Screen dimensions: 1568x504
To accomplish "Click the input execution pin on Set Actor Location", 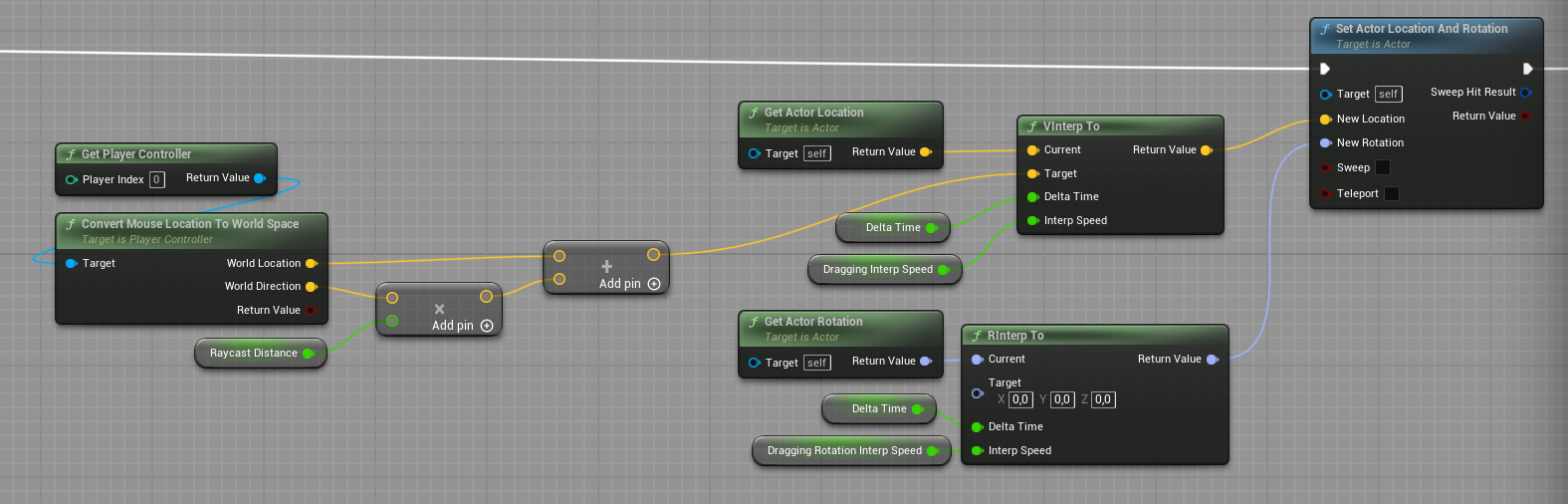I will 1325,69.
